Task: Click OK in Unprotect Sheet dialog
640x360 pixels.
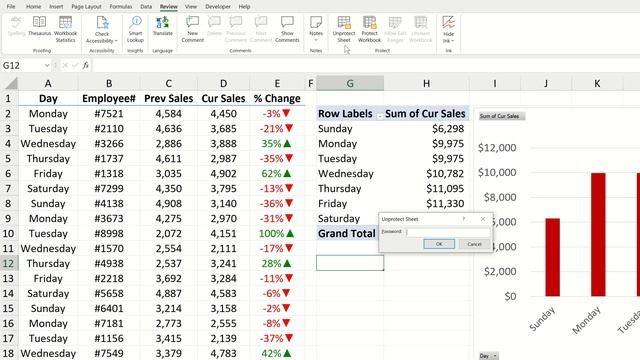Action: click(x=439, y=244)
